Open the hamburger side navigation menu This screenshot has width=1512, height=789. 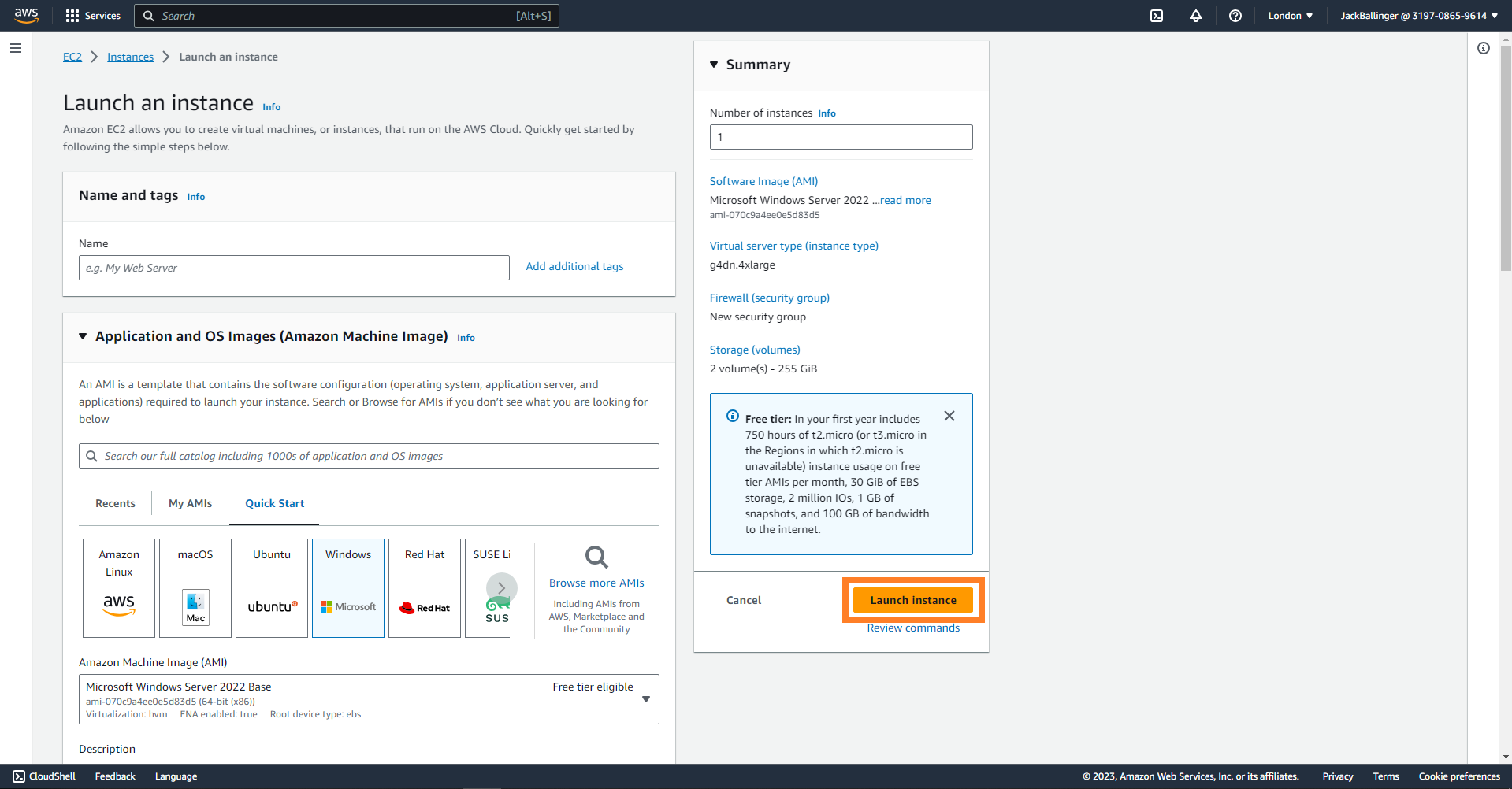point(16,48)
